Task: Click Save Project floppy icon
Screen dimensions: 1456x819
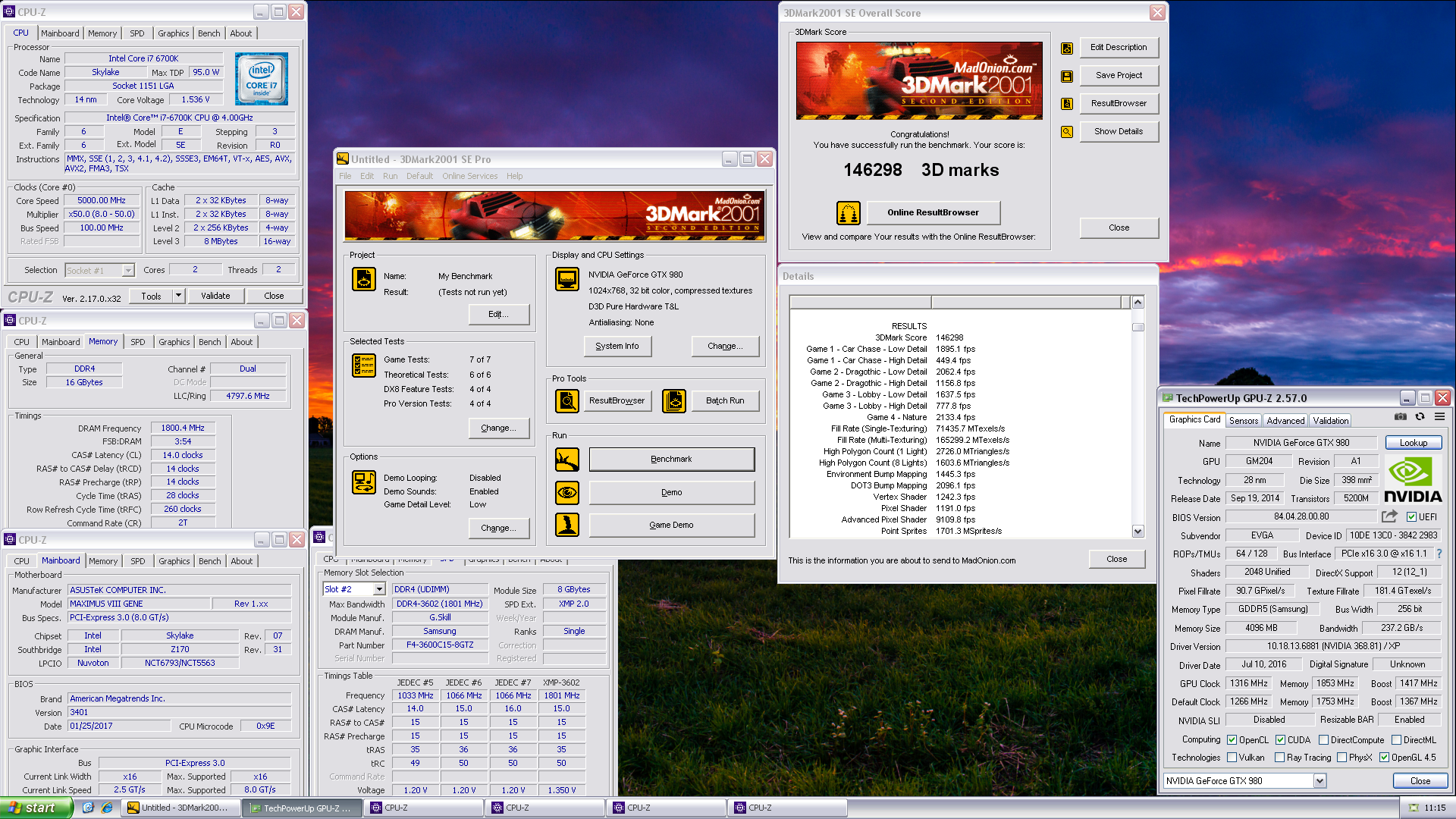Action: click(1067, 76)
